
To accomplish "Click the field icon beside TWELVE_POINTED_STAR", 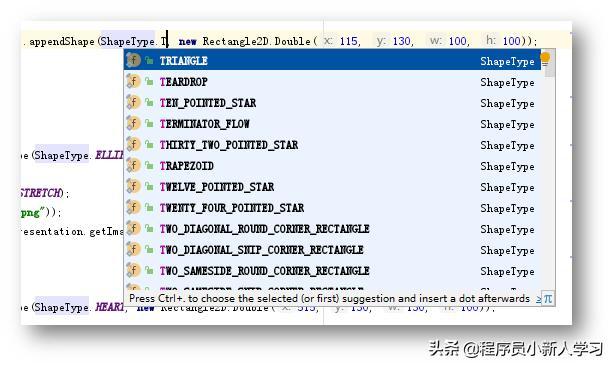I will [x=134, y=186].
